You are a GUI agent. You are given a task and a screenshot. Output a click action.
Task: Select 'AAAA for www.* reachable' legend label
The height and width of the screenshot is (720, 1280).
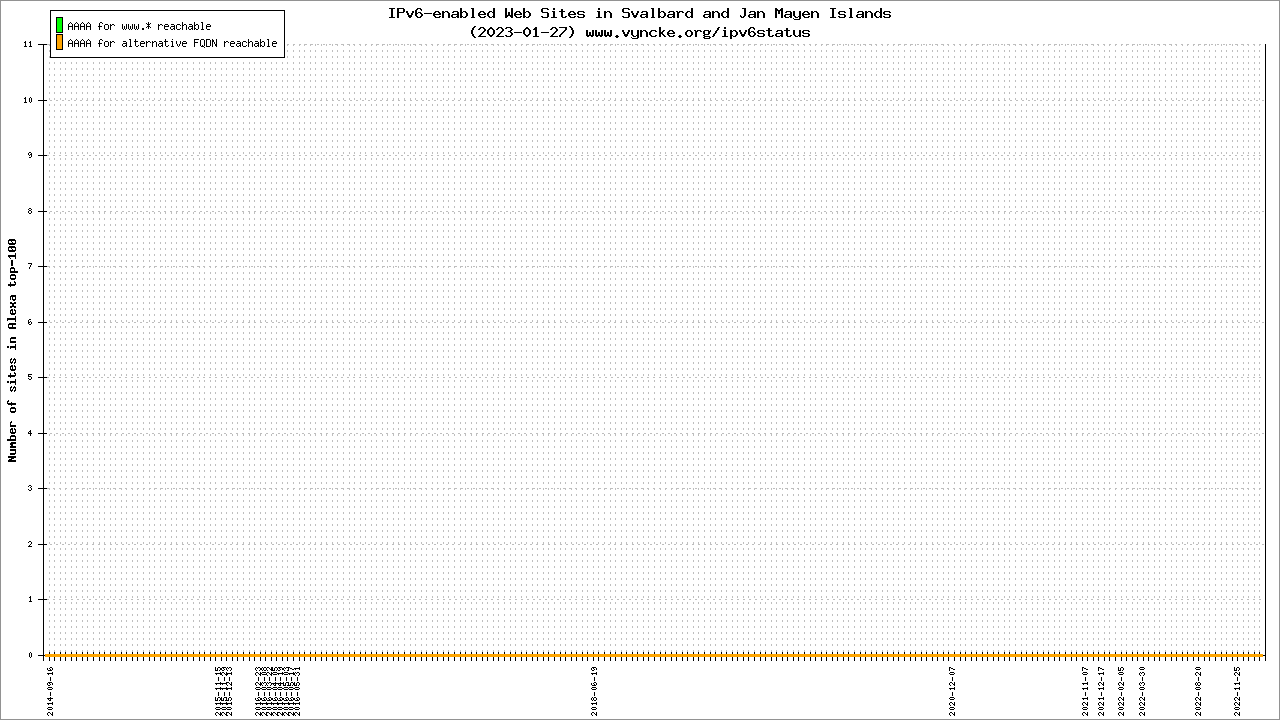(x=139, y=26)
